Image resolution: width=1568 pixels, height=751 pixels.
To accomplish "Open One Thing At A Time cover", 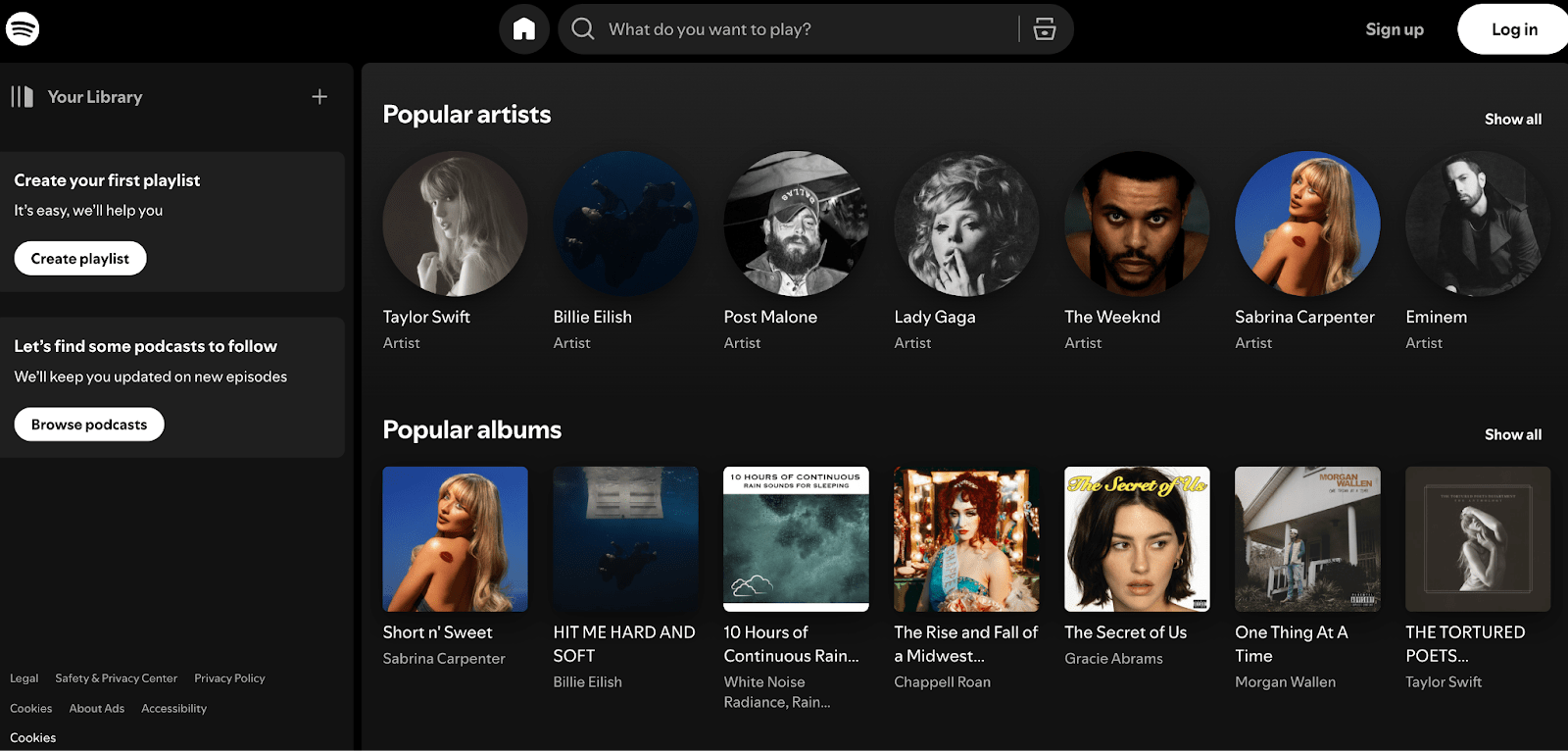I will (1307, 539).
